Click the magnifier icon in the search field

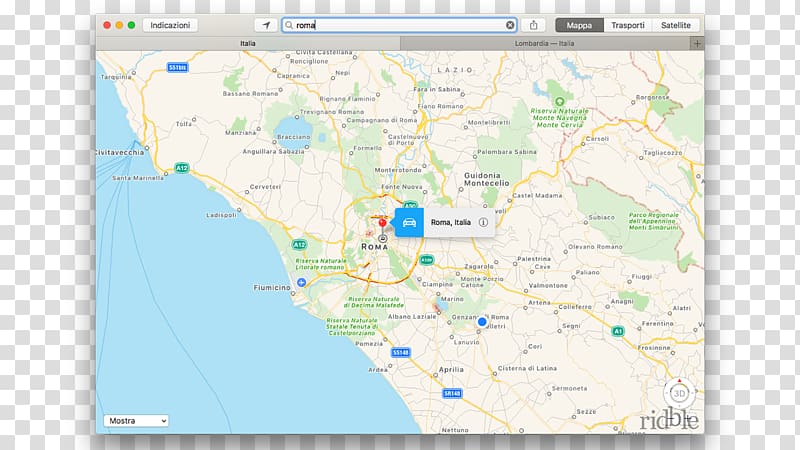click(289, 25)
